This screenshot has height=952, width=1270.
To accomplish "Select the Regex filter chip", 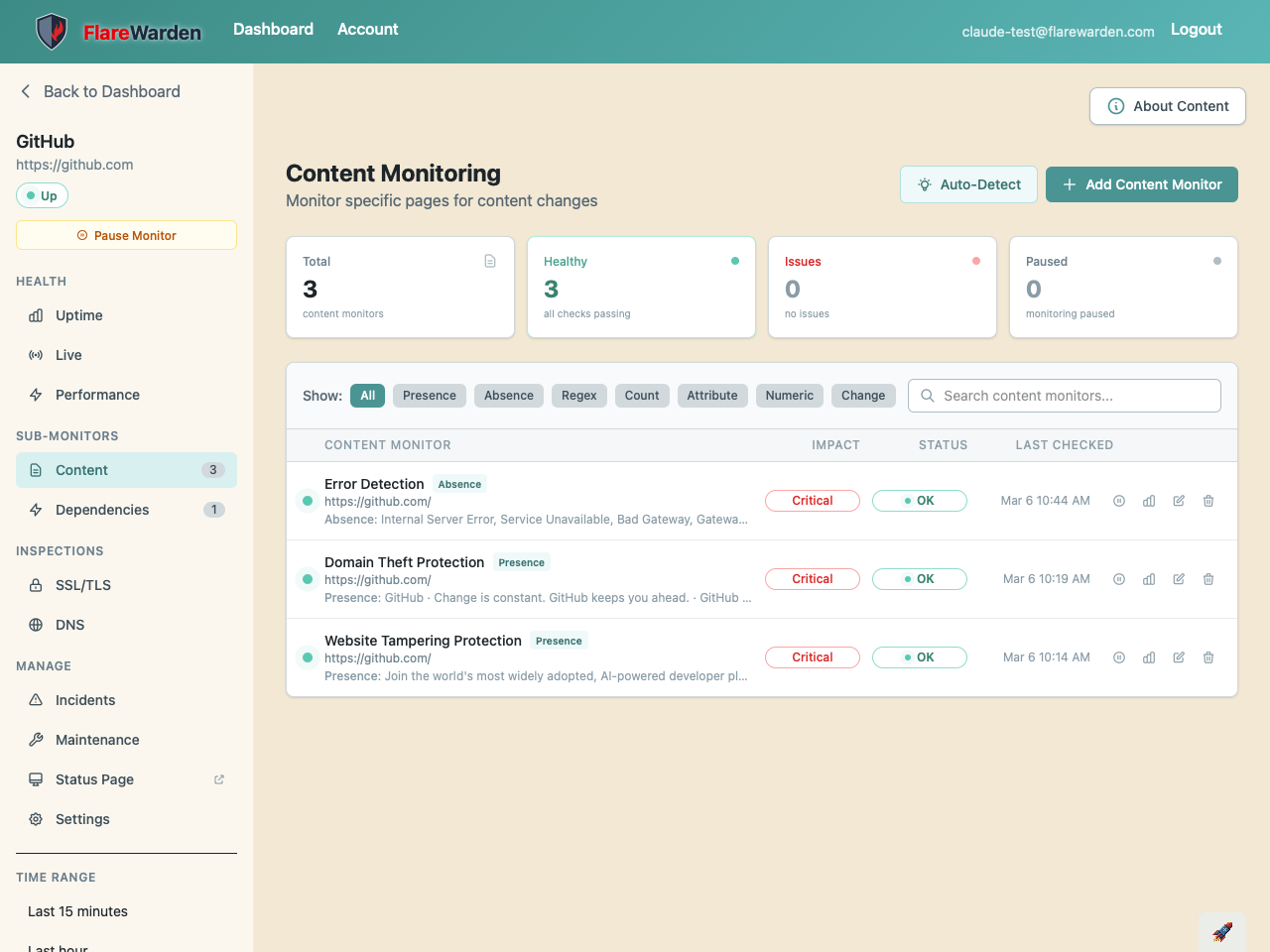I will (x=578, y=396).
